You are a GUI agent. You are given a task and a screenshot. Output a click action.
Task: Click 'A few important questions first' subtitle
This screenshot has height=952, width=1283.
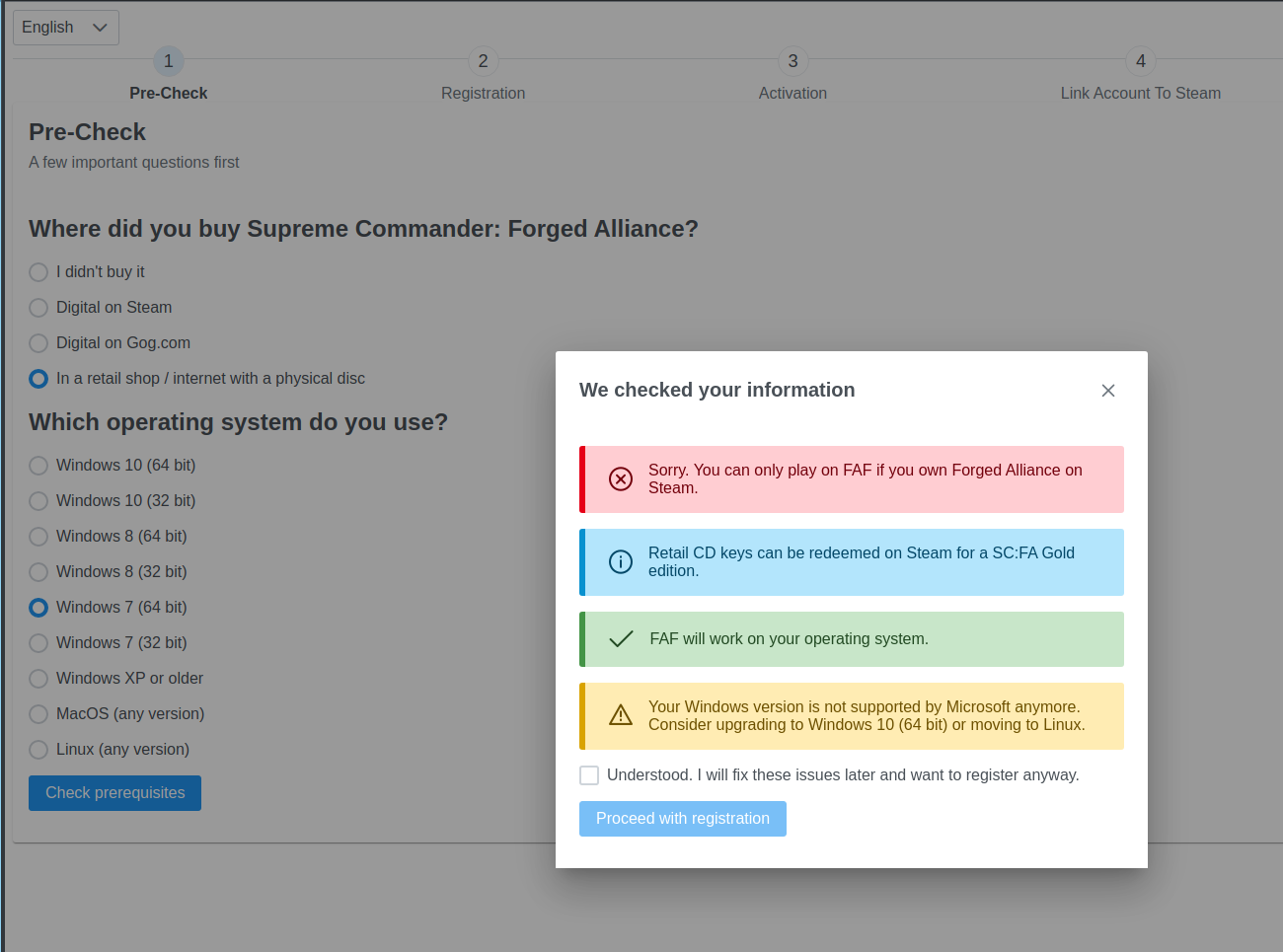coord(134,162)
